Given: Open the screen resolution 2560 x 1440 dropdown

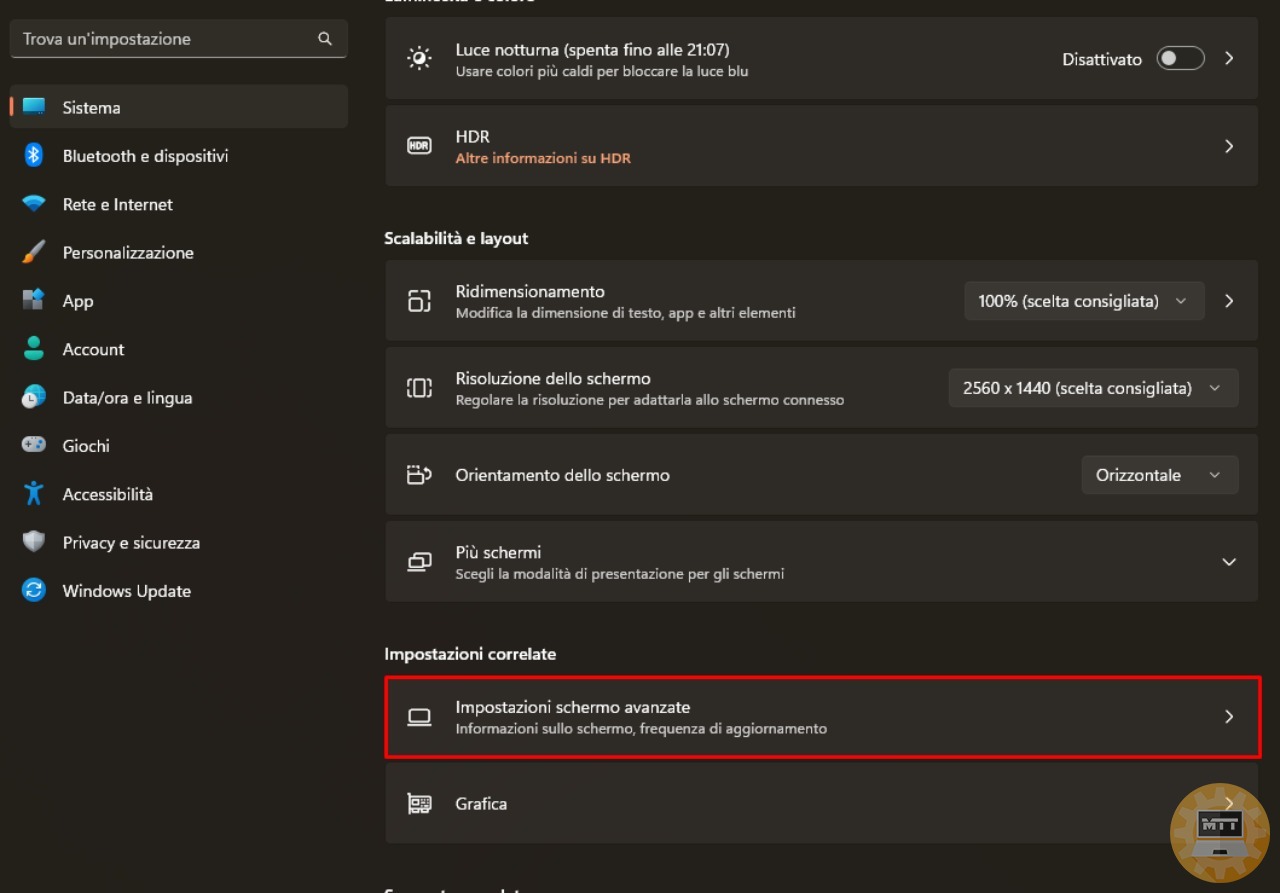Looking at the screenshot, I should click(1093, 388).
